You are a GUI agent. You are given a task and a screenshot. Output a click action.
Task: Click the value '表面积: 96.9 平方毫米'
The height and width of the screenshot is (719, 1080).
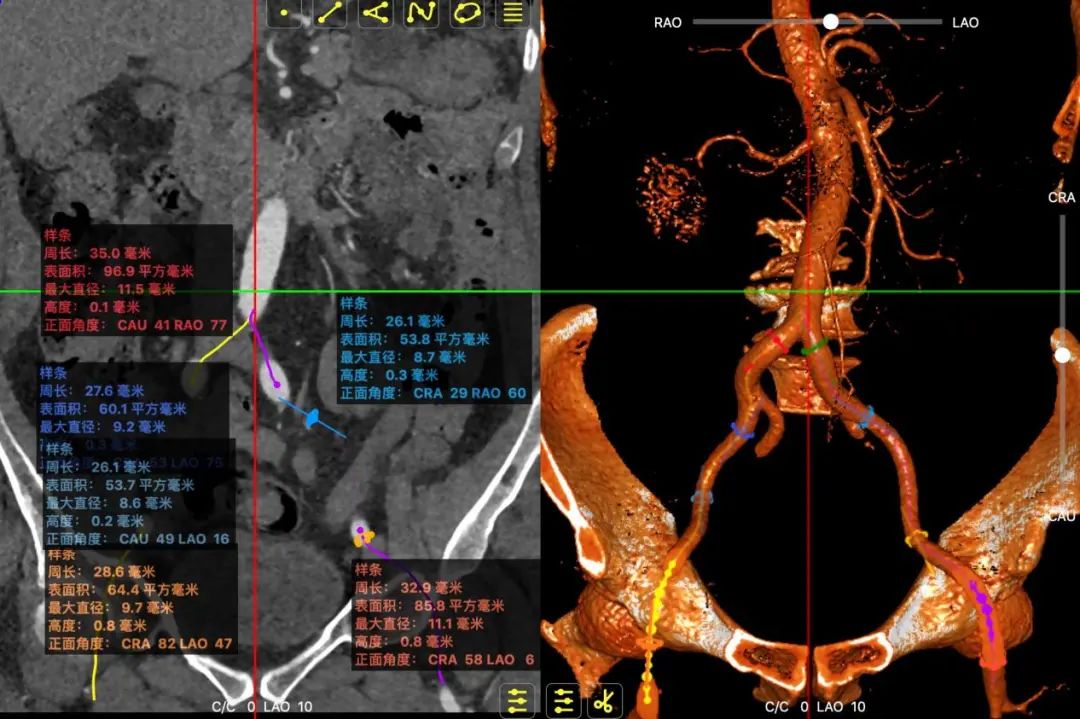pos(118,271)
